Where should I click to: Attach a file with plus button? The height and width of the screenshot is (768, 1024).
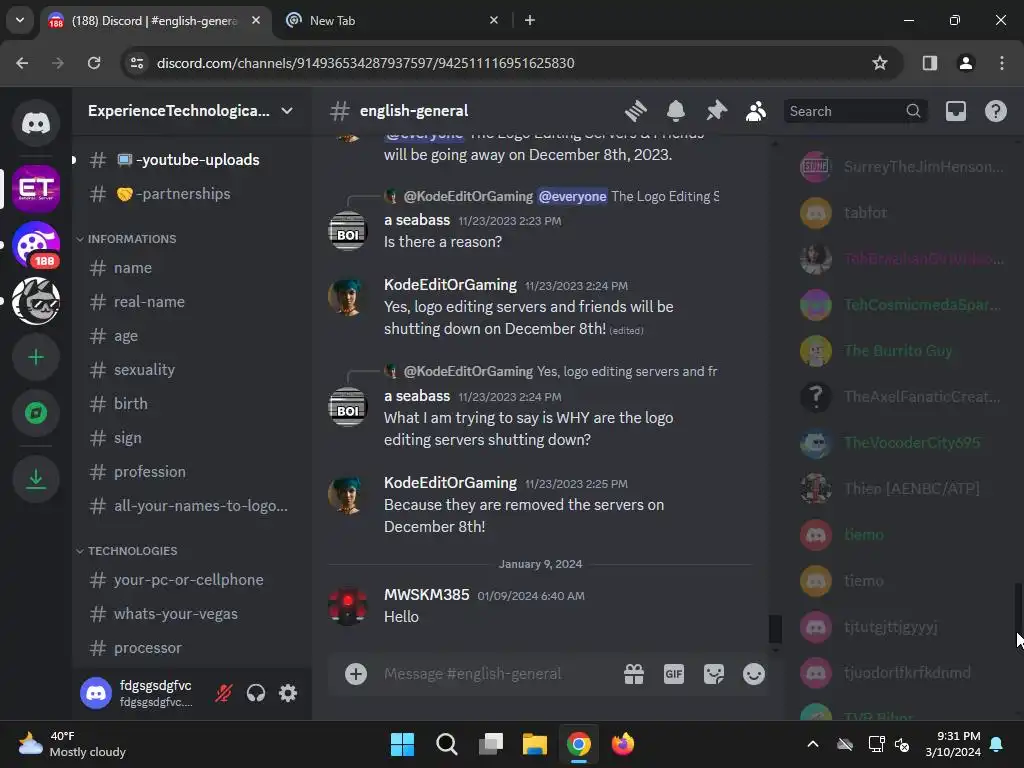[x=356, y=674]
